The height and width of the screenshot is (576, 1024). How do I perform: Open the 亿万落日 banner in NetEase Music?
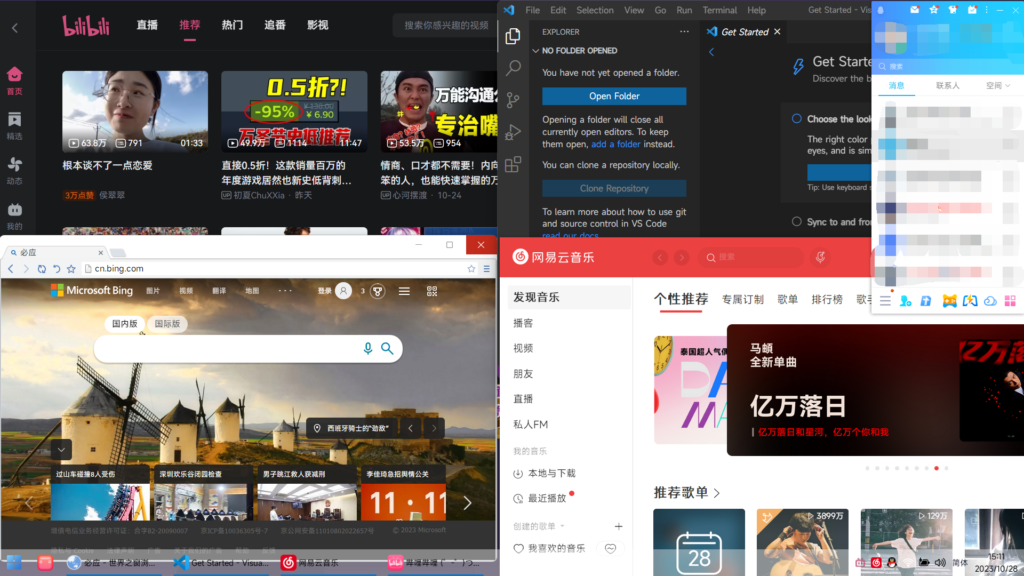point(875,390)
